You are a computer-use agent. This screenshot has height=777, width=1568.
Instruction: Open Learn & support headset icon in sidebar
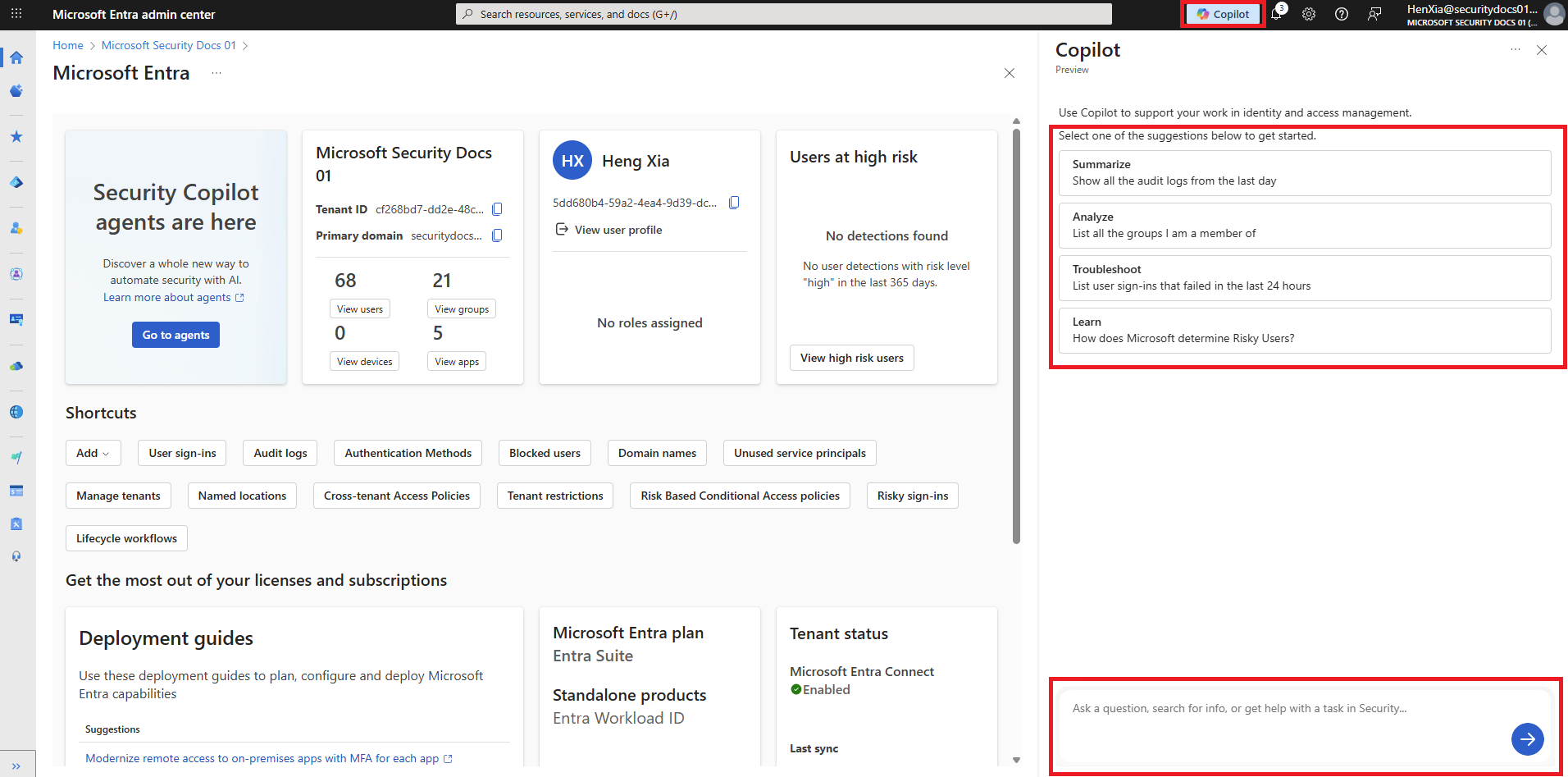click(x=16, y=556)
